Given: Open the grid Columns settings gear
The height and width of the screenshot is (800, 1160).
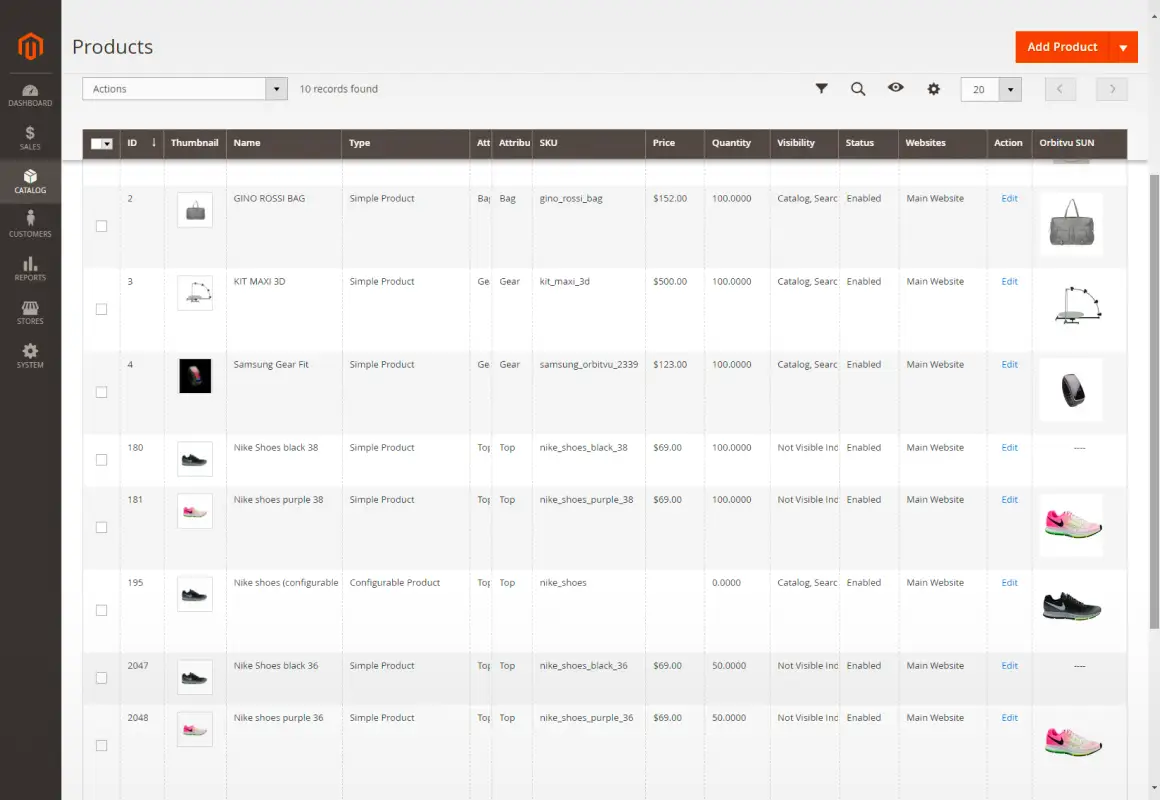Looking at the screenshot, I should coord(933,89).
